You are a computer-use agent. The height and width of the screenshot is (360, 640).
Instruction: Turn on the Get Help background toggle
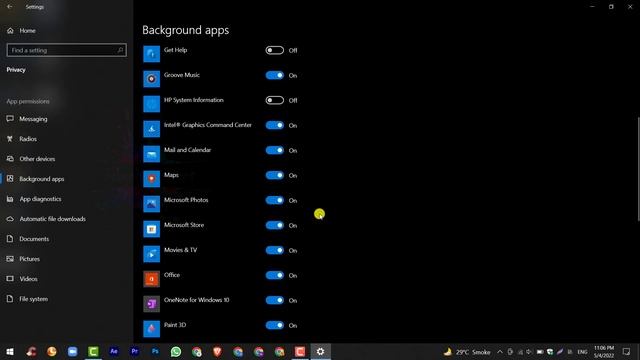[275, 50]
